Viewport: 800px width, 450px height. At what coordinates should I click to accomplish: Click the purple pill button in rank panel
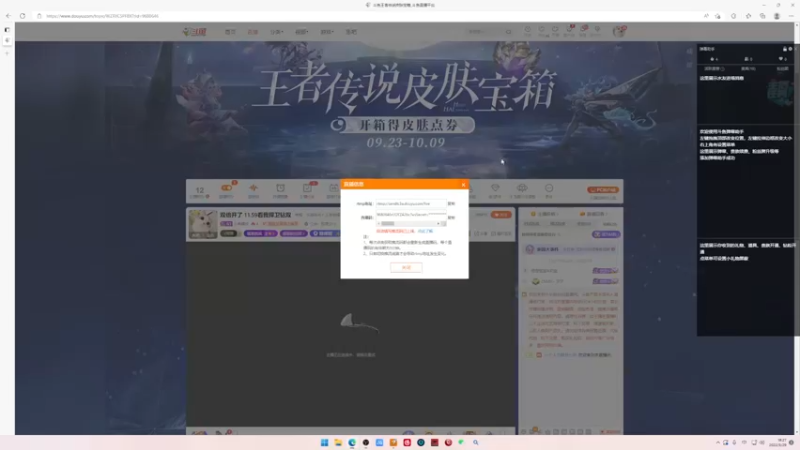606,234
